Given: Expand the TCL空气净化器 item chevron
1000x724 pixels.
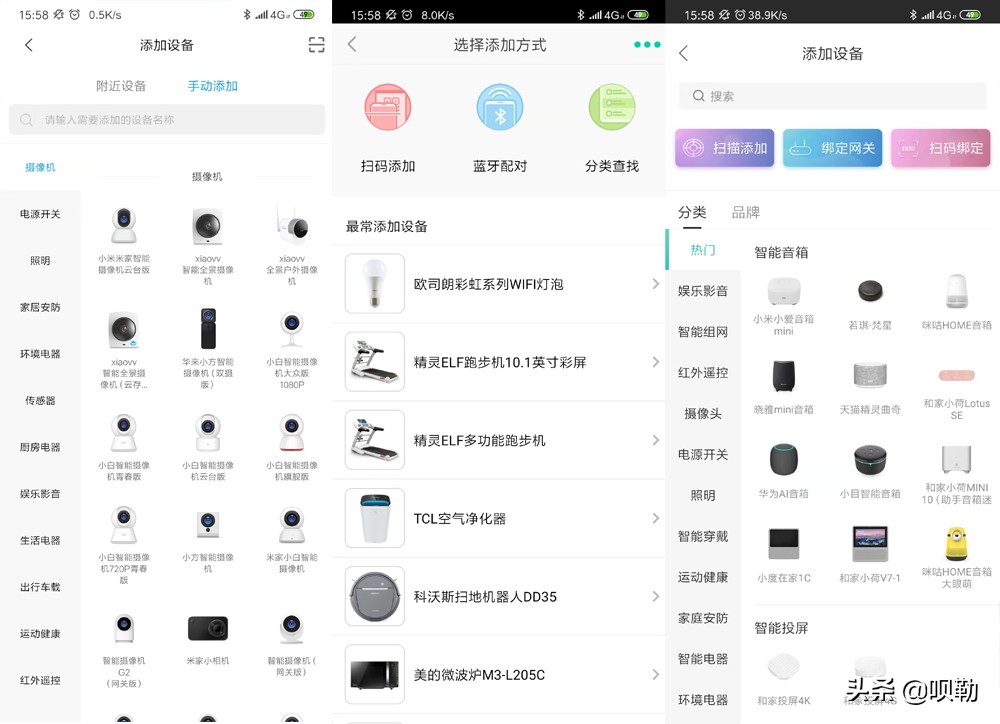Looking at the screenshot, I should point(656,518).
